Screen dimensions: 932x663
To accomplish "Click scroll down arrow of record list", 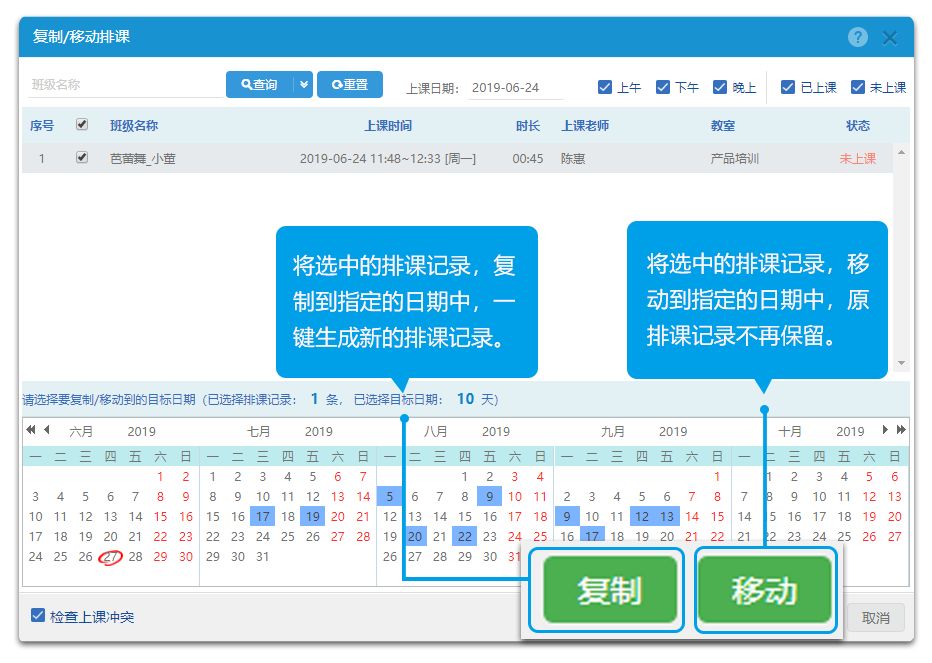I will tap(902, 363).
